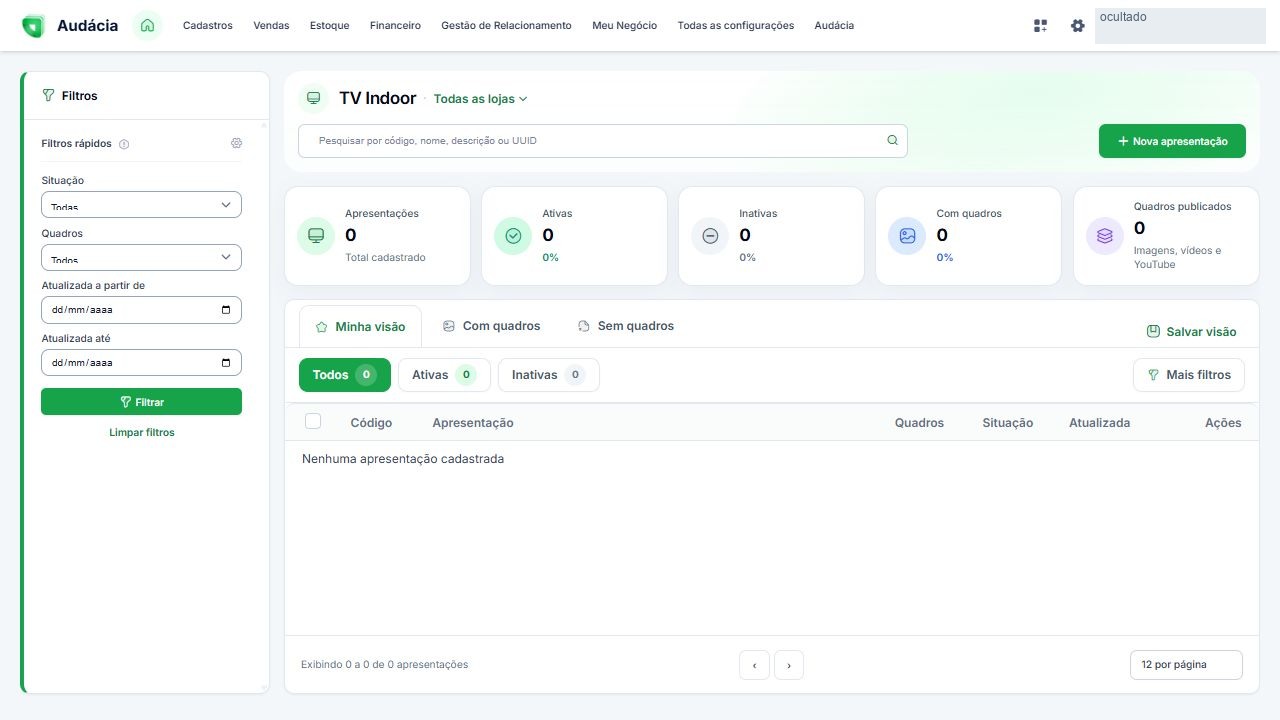Image resolution: width=1280 pixels, height=720 pixels.
Task: Click the TV Indoor monitor icon
Action: click(314, 98)
